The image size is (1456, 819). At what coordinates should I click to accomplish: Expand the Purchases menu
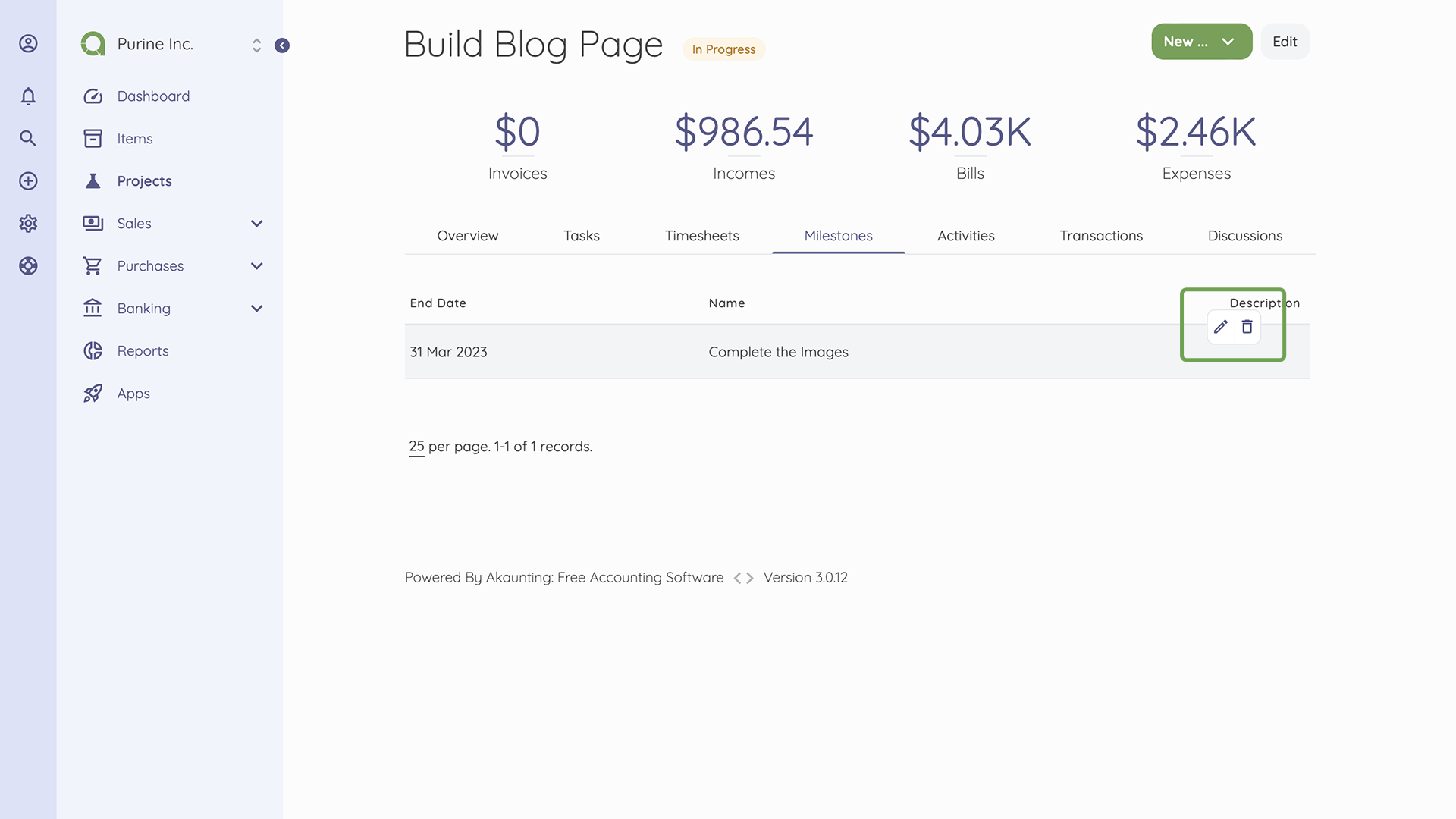coord(256,266)
